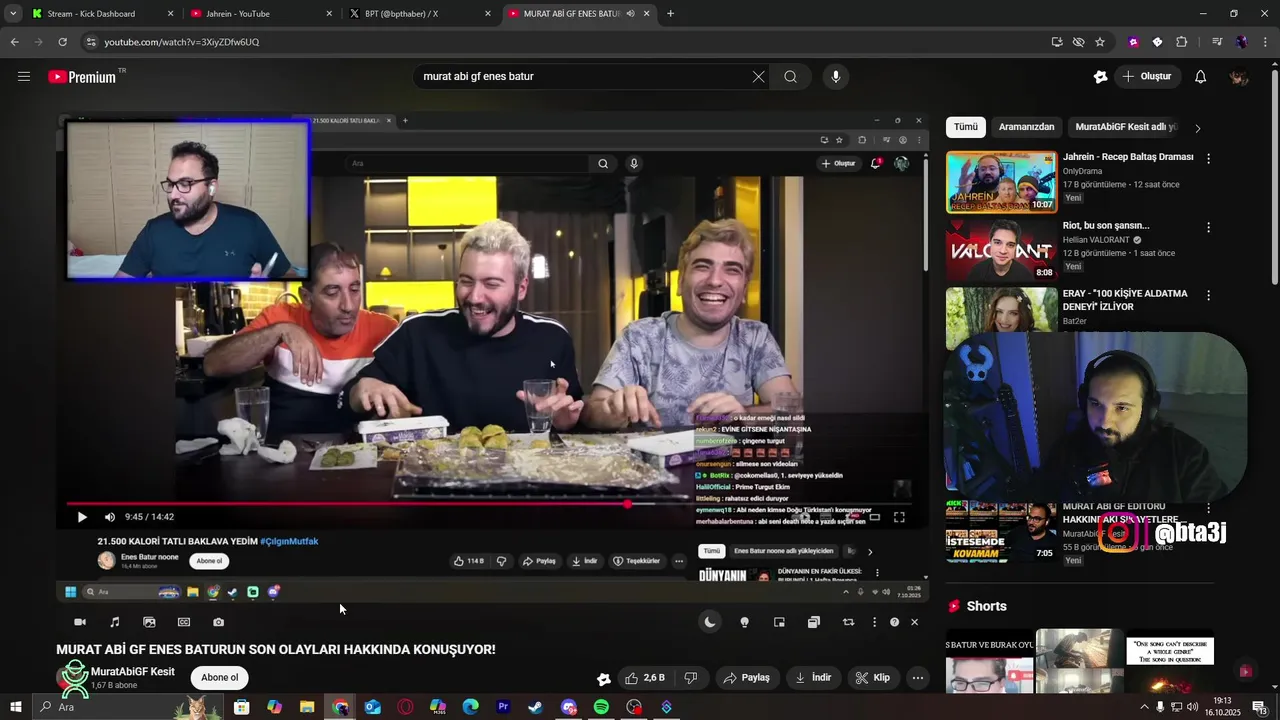Select the Tümü filter chip
The width and height of the screenshot is (1280, 720).
coord(965,127)
